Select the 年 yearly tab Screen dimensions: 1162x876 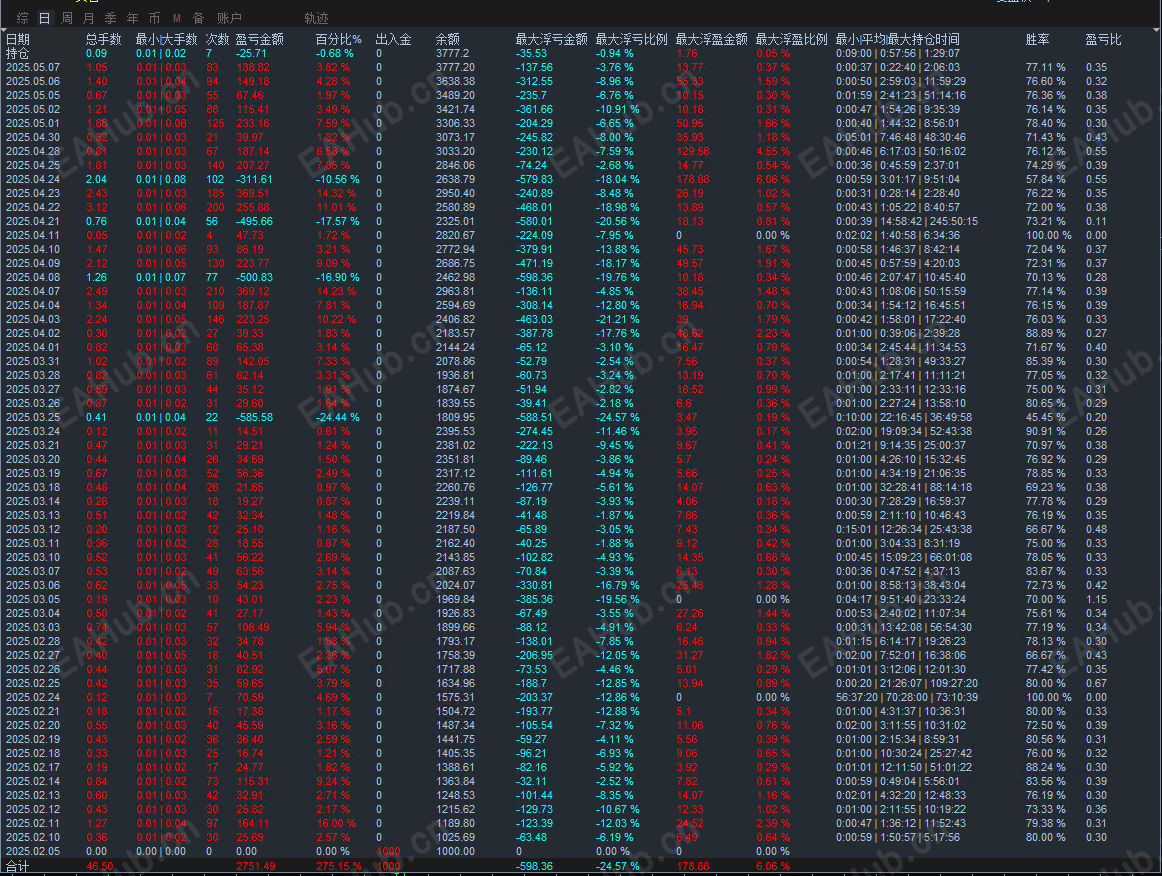133,18
